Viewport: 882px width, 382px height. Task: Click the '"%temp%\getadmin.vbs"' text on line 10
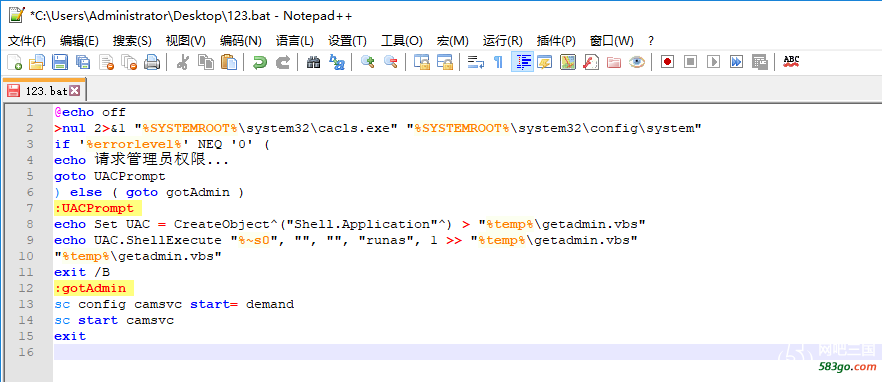[138, 257]
